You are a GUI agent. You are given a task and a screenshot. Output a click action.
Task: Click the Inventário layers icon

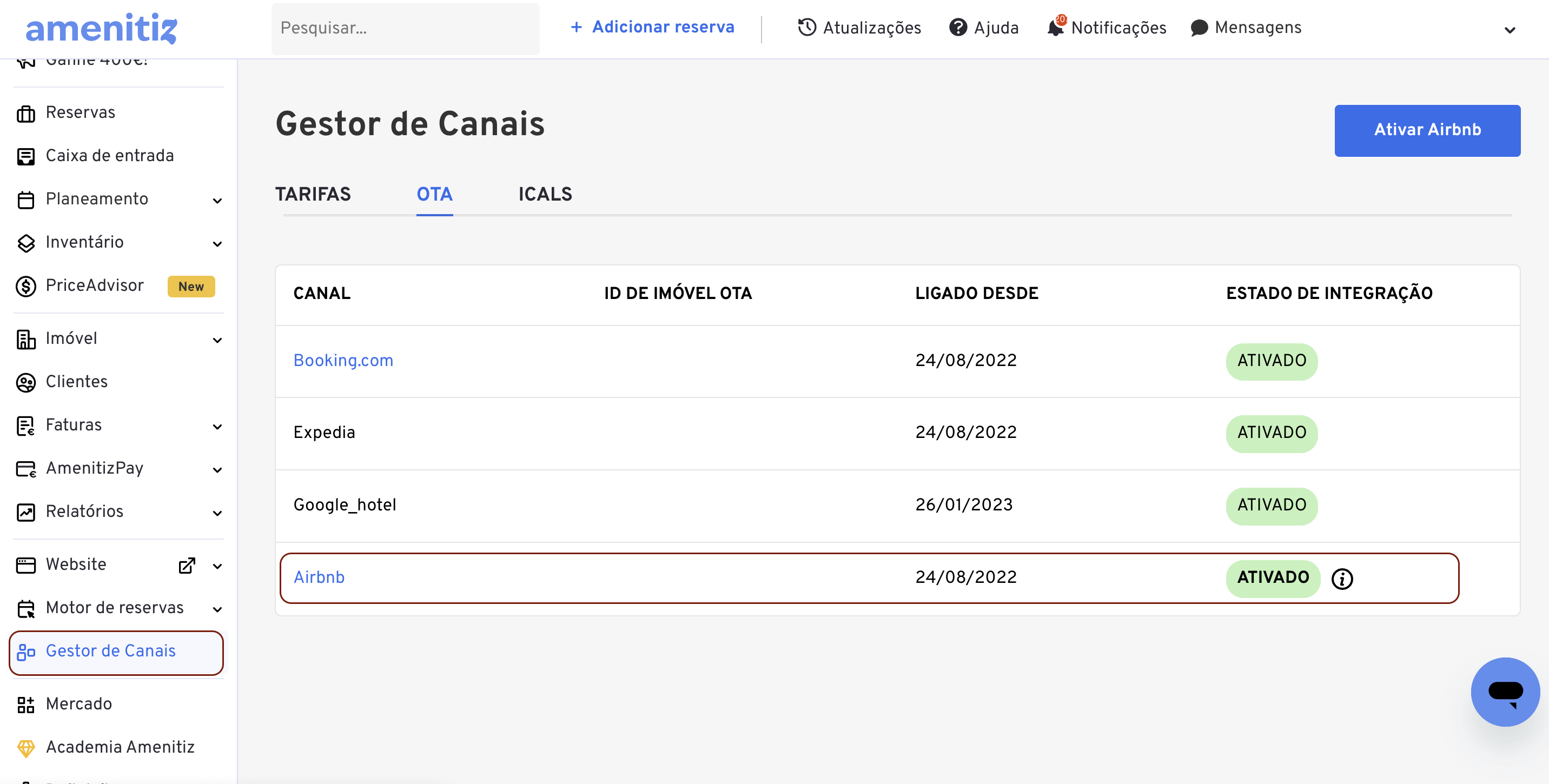coord(26,243)
